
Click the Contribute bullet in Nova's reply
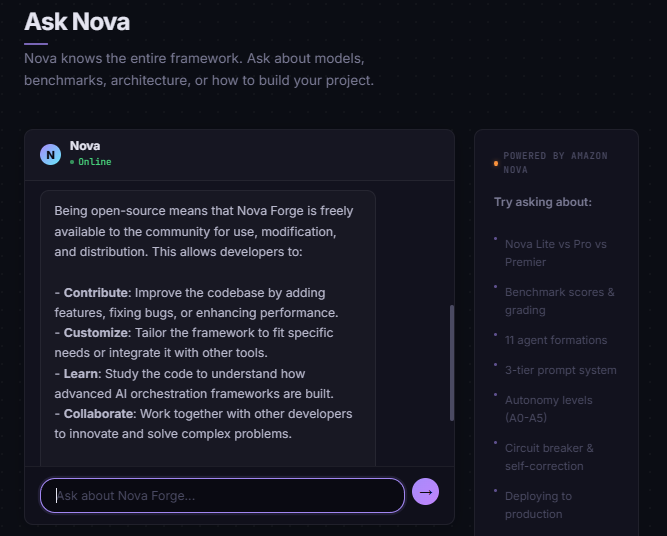tap(96, 293)
